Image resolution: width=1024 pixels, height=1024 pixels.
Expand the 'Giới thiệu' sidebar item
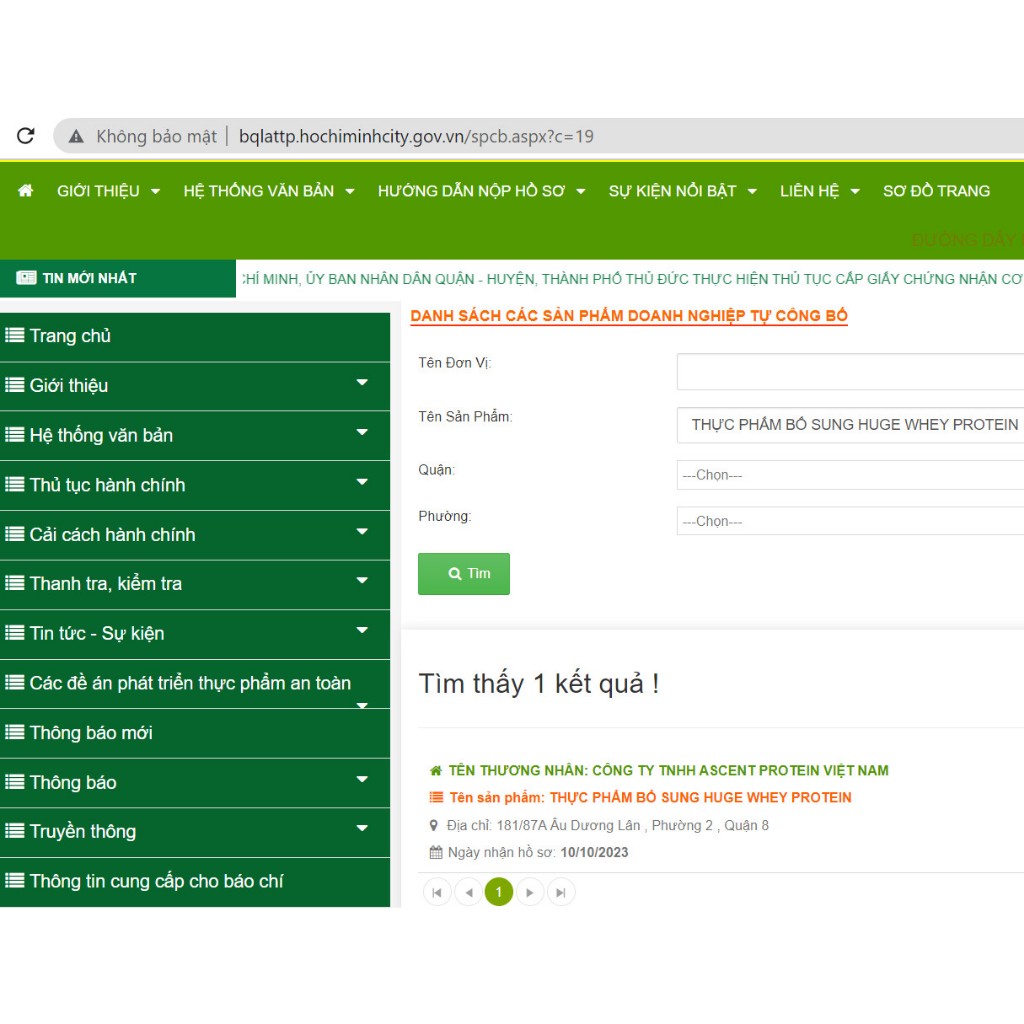coord(195,385)
